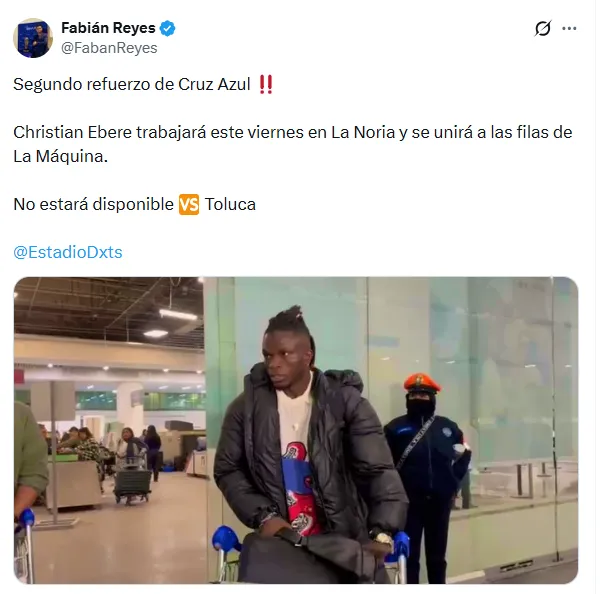Open Fabián Reyes profile avatar
The width and height of the screenshot is (600, 594).
[x=33, y=38]
